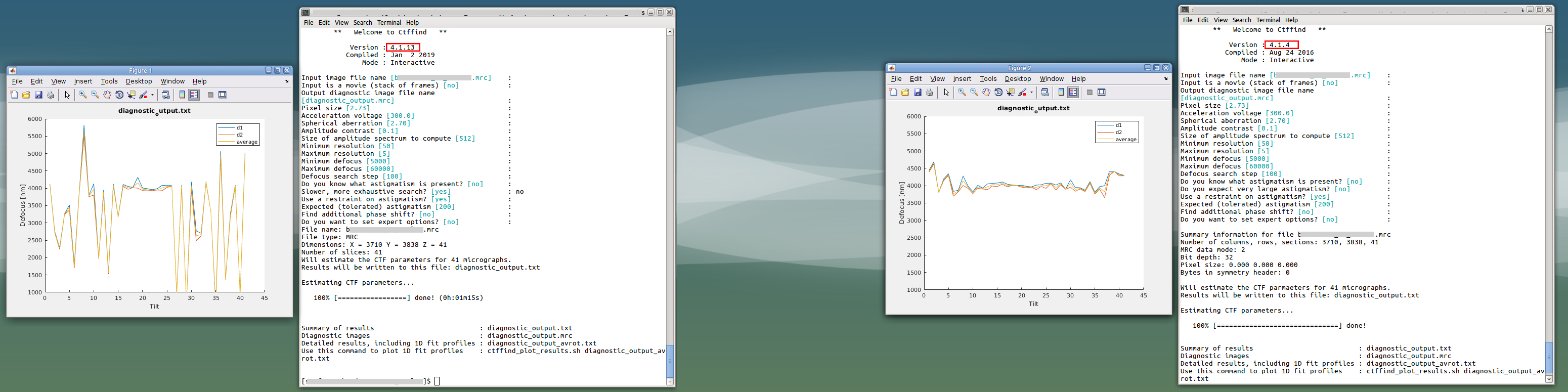Toggle Insert Legend button in Figure 1
This screenshot has width=1568, height=392.
(194, 95)
